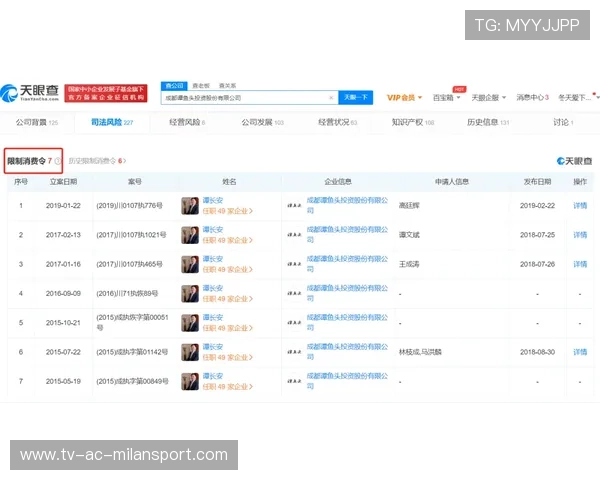Click 任职 49 家企业 link in row 3

pyautogui.click(x=228, y=269)
